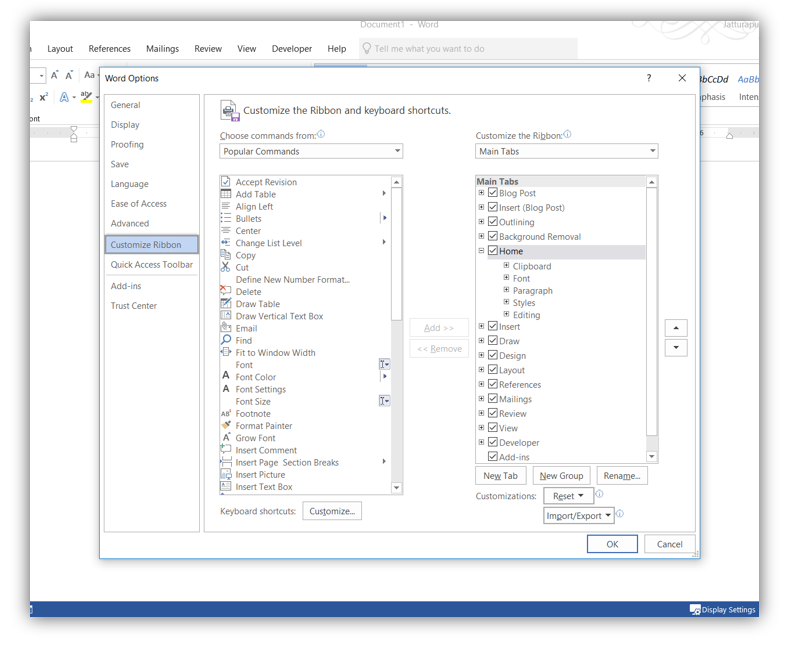Click the Help question mark in dialog title
This screenshot has width=796, height=650.
click(649, 78)
